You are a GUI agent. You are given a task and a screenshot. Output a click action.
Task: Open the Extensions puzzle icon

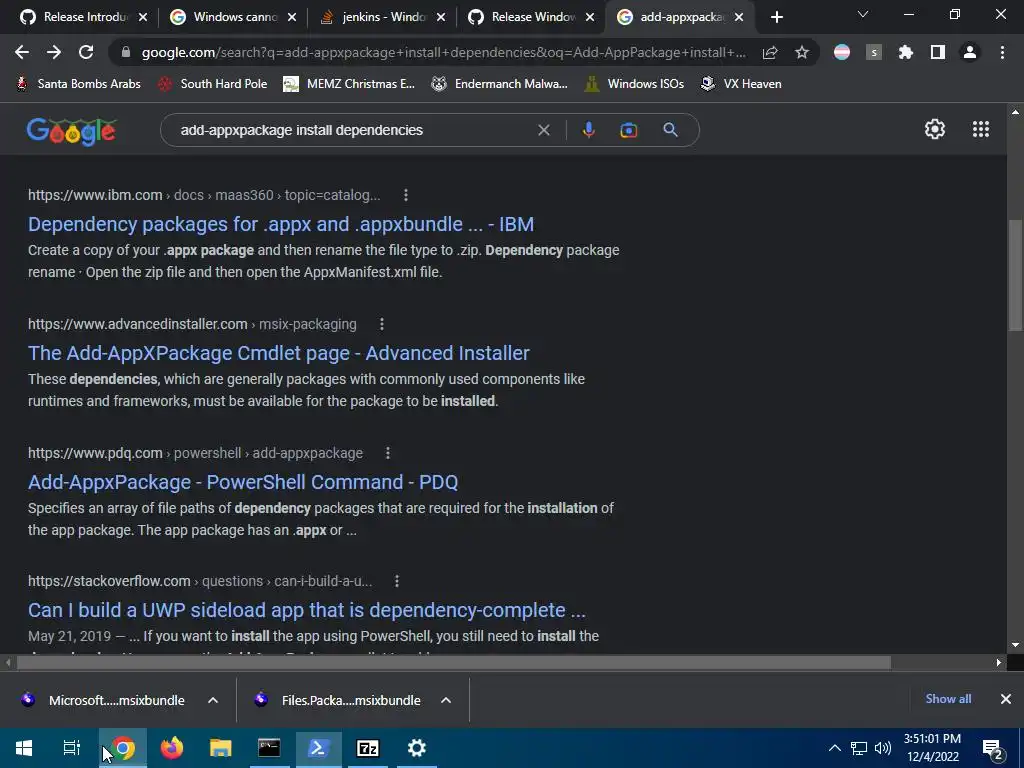tap(905, 52)
